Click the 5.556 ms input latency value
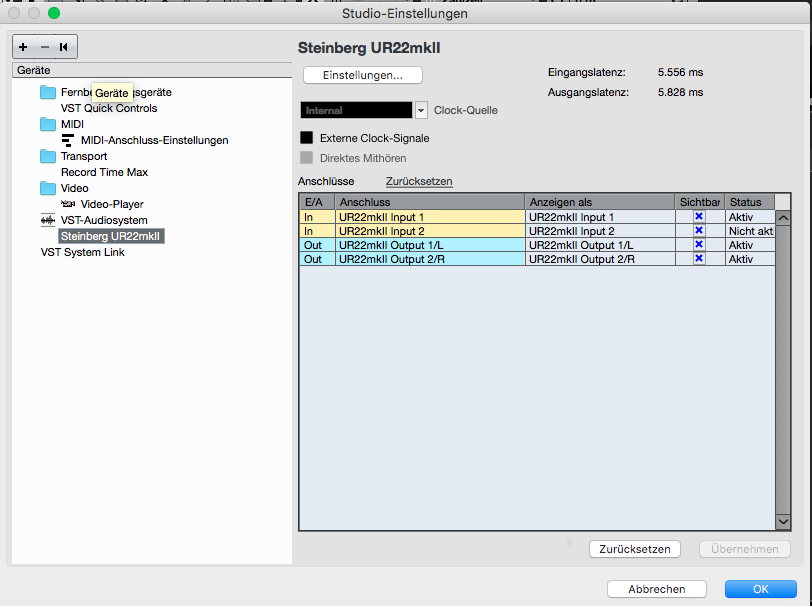This screenshot has height=606, width=812. pos(680,73)
